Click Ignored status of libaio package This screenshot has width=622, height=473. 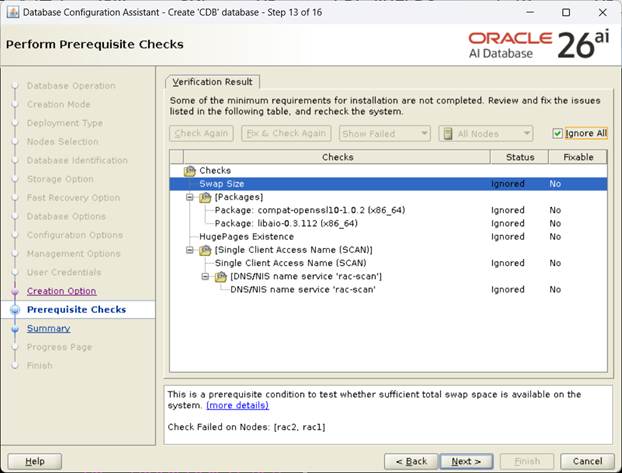[508, 223]
